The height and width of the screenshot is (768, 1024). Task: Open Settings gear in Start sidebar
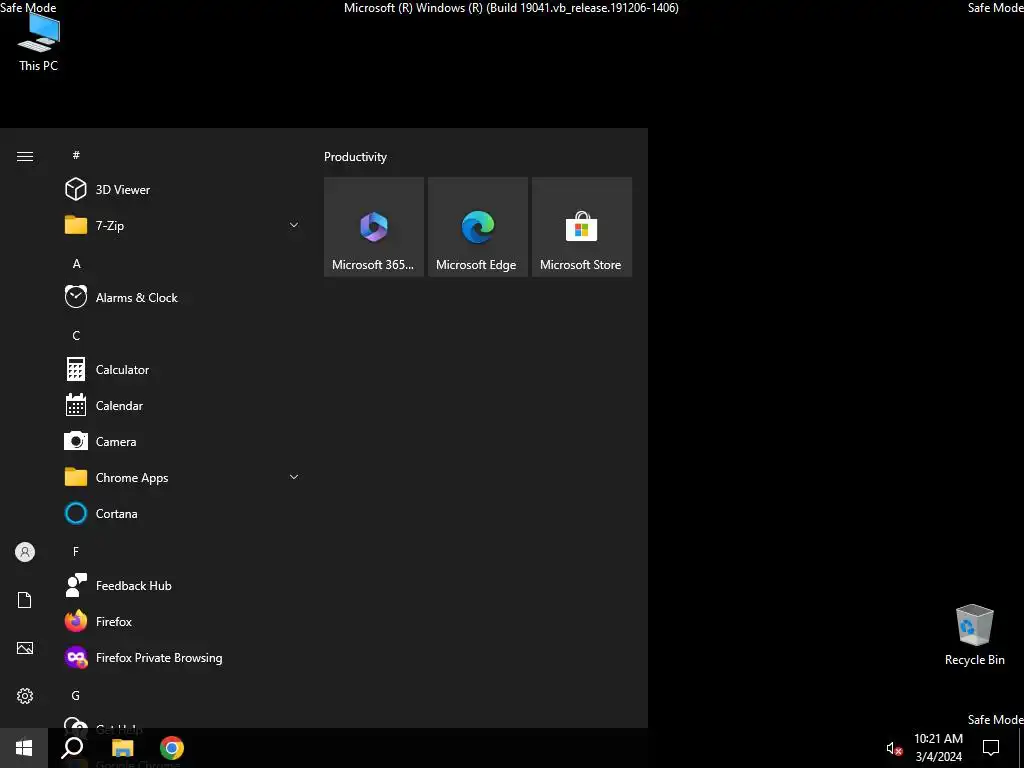pos(25,696)
